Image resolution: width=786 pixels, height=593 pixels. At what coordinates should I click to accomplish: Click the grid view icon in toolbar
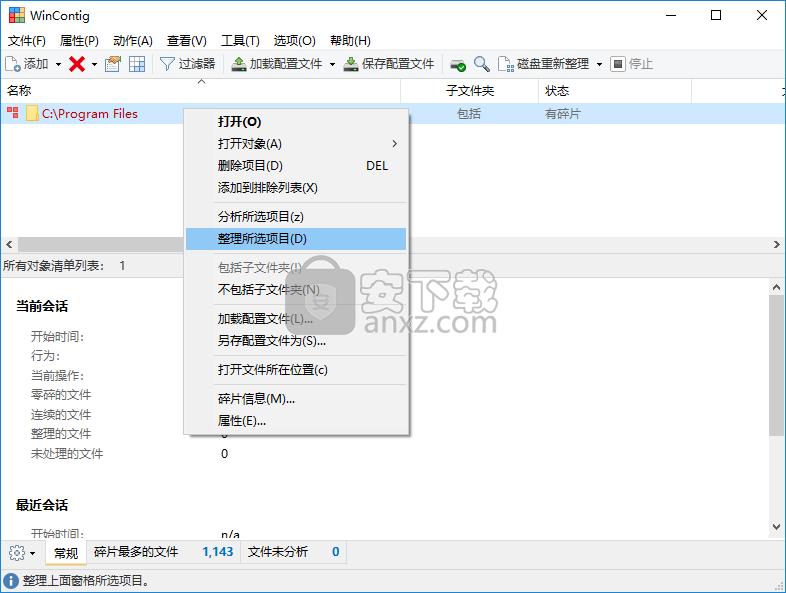(137, 64)
